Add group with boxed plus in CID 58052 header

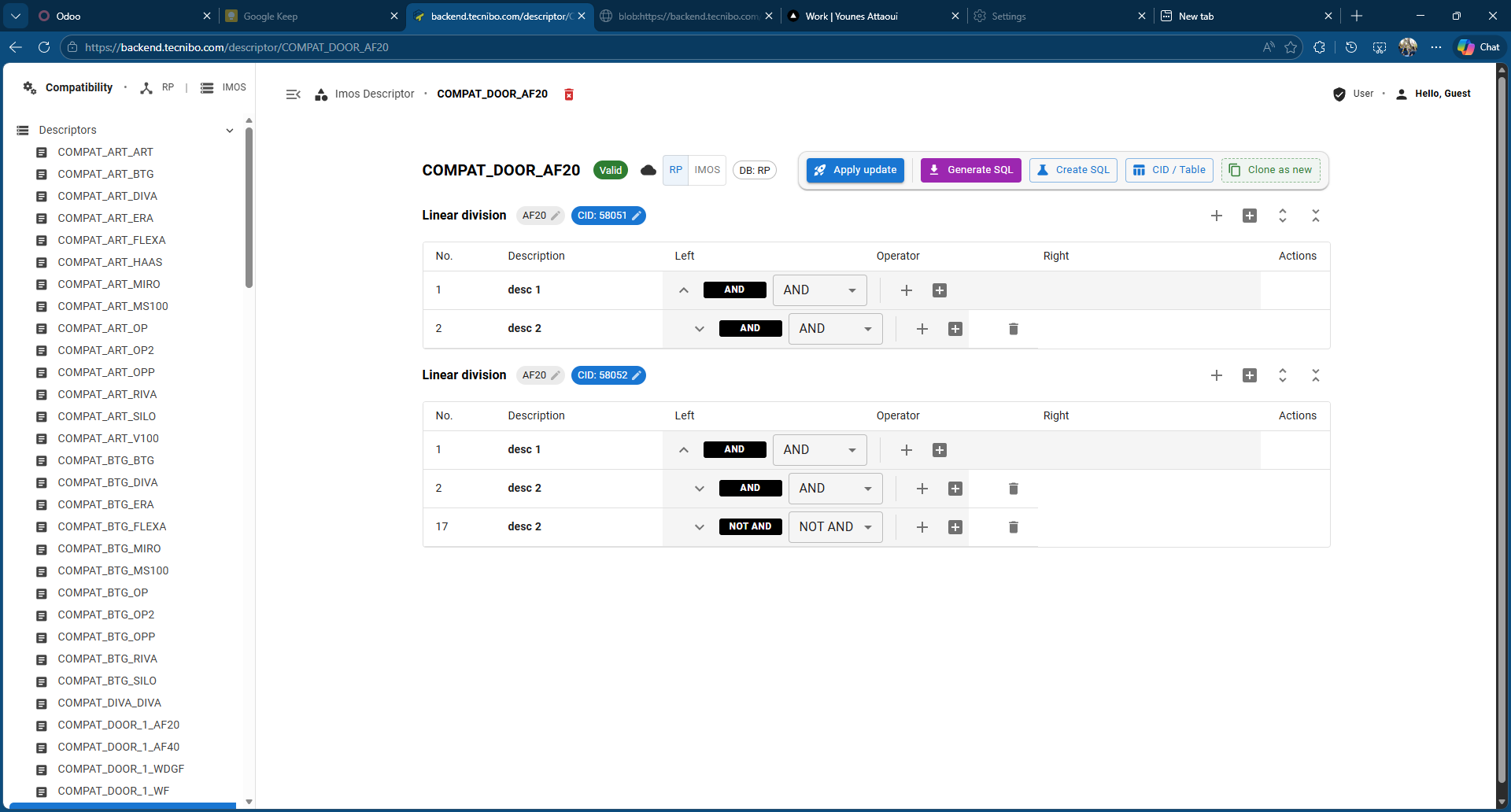tap(1250, 375)
